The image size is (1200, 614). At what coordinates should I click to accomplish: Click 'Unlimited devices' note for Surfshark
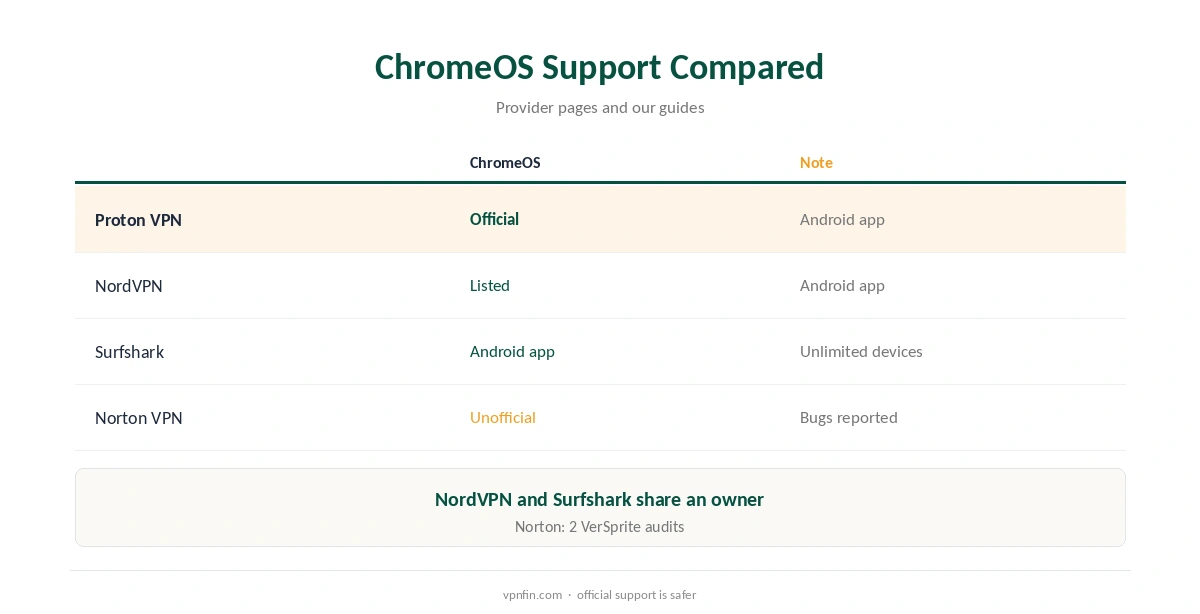(861, 351)
